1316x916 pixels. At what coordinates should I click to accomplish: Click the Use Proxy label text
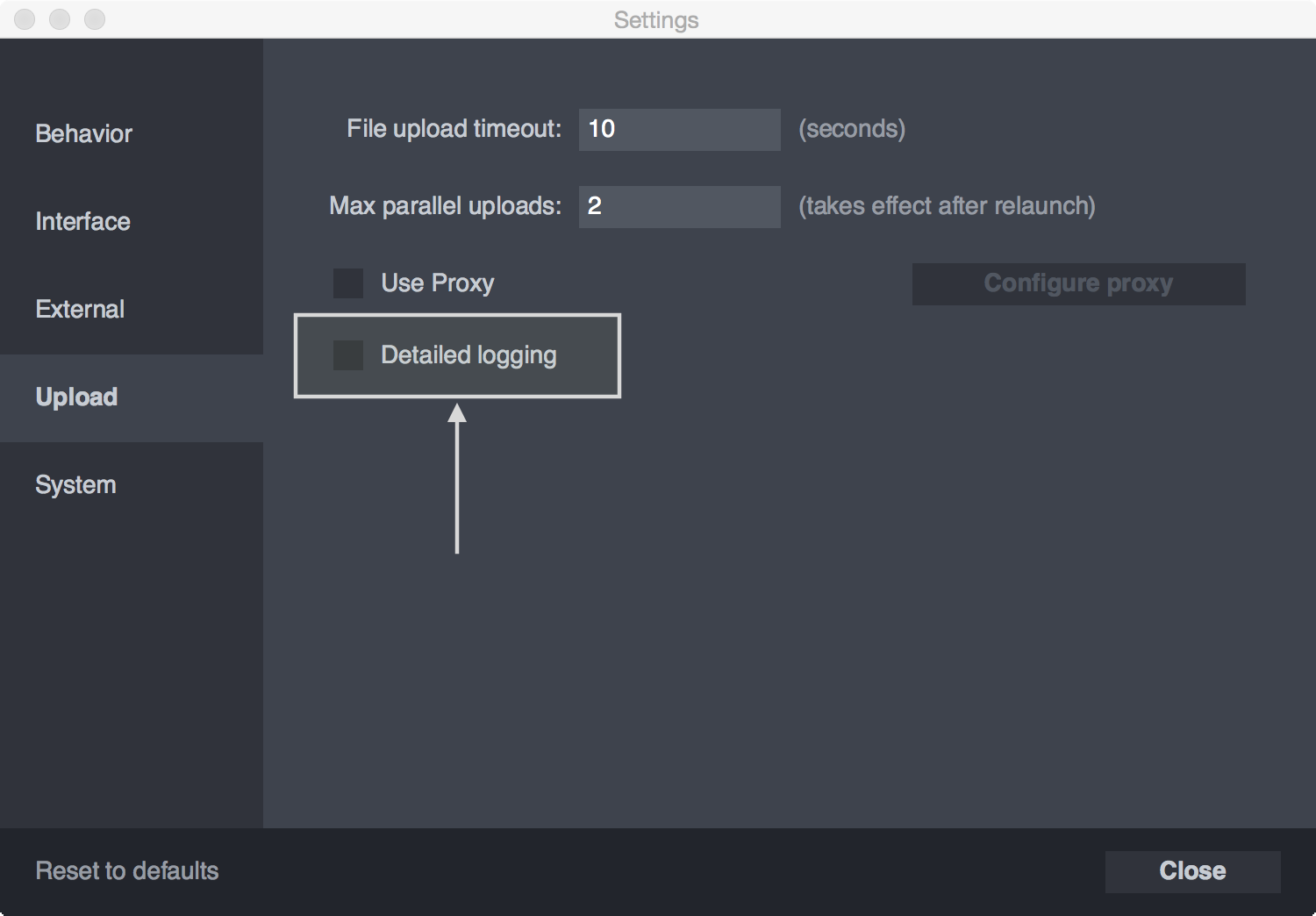point(436,283)
